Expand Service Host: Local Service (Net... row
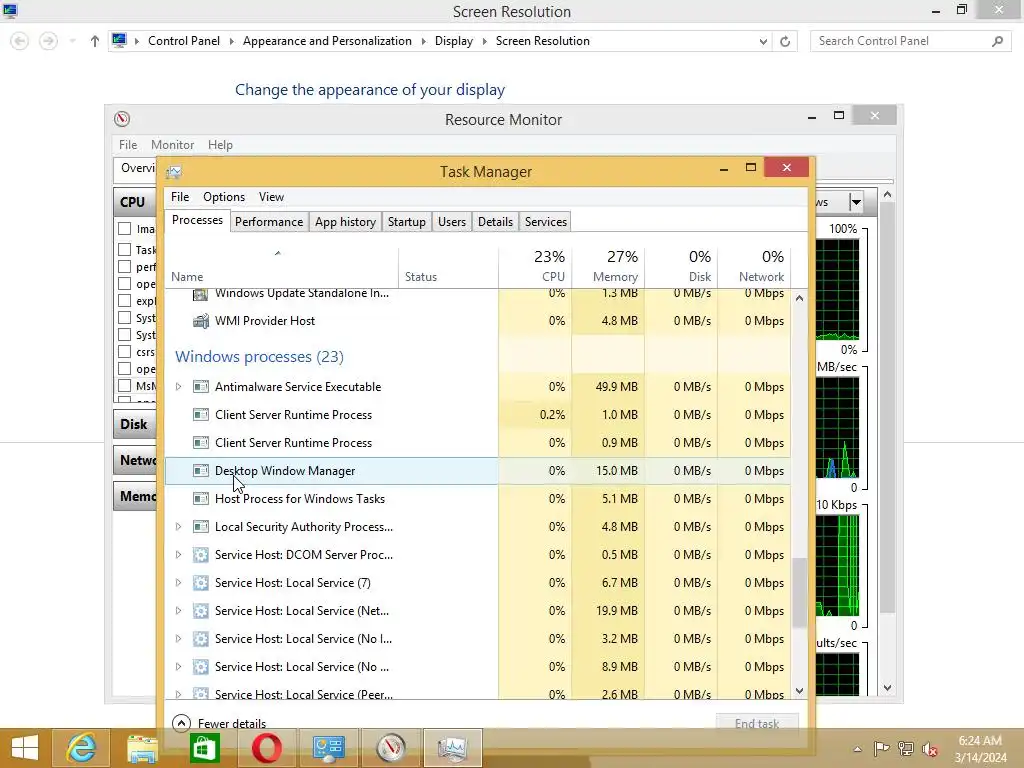 tap(178, 611)
